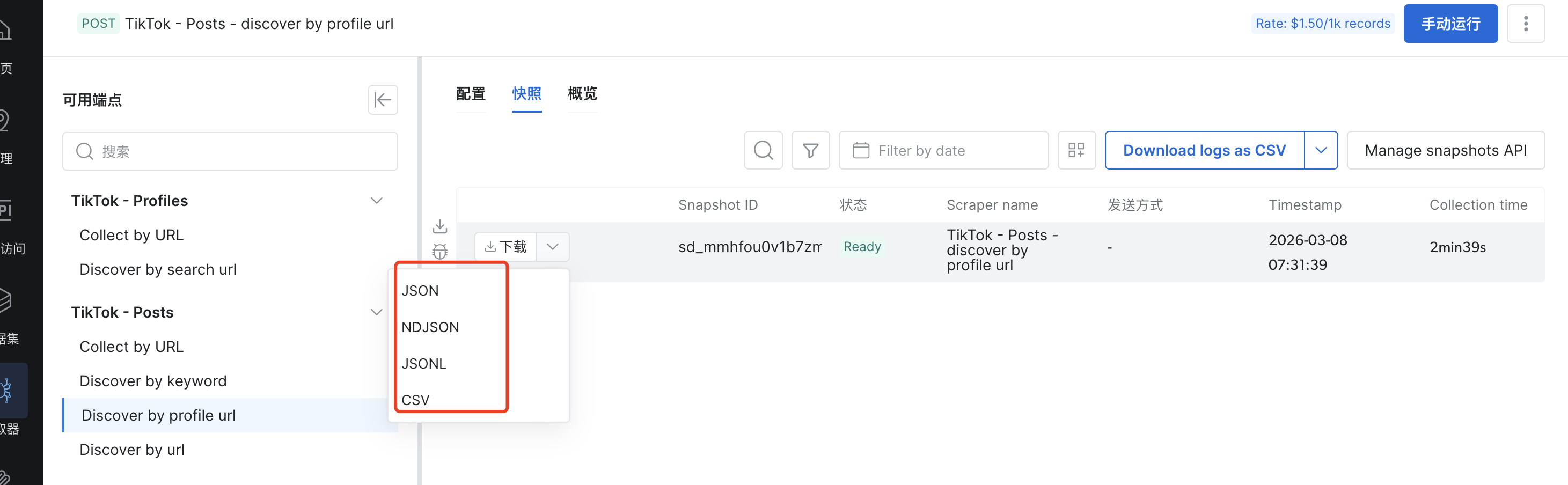
Task: Click the Rate $1.50/1k records link
Action: [1322, 24]
